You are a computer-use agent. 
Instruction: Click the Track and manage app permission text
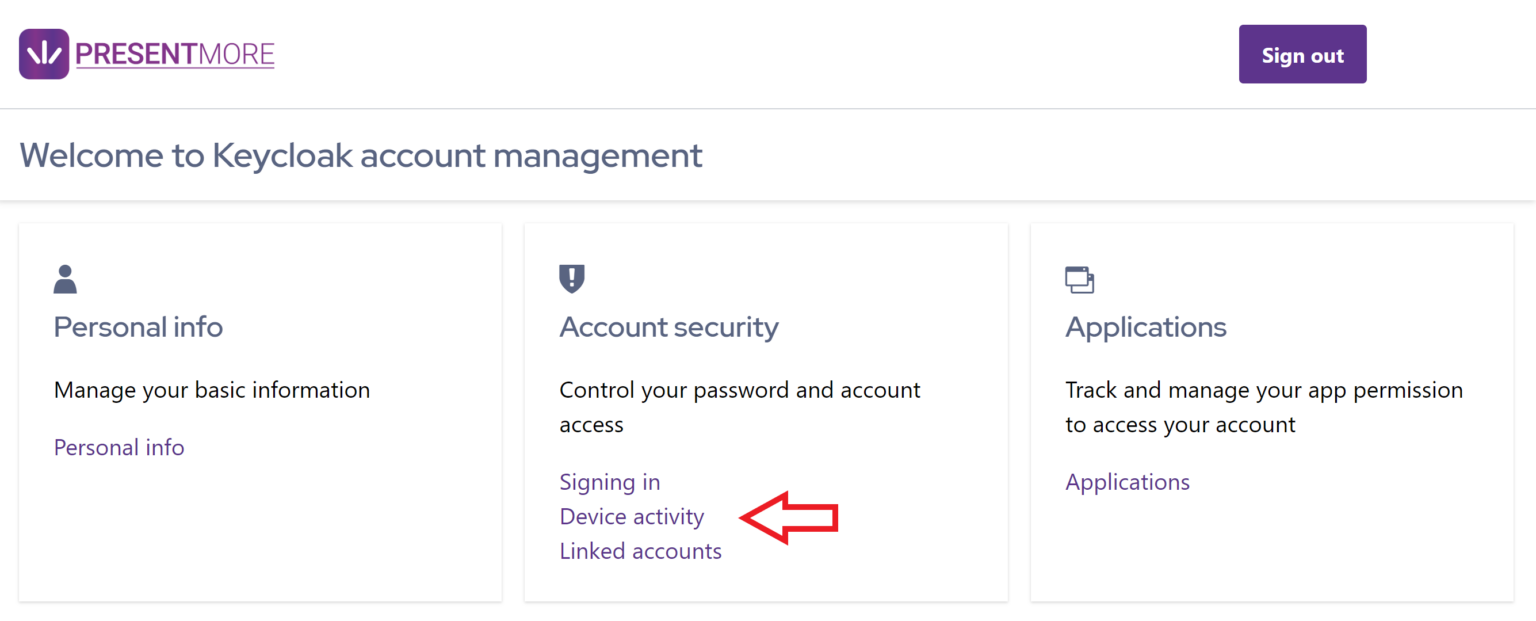1264,390
